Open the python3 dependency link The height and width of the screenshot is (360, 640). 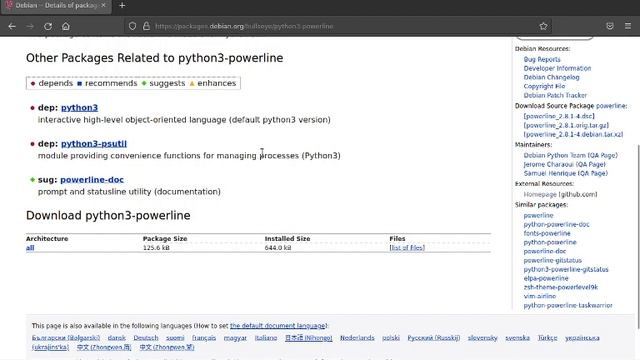coord(79,108)
